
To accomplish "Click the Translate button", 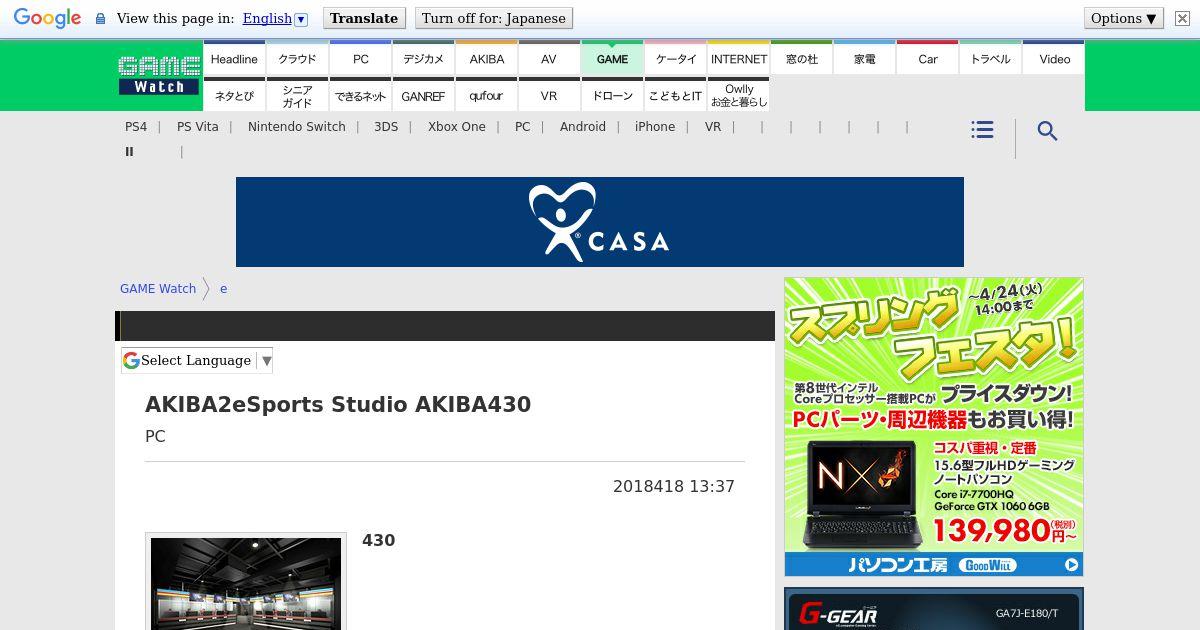I will point(364,18).
